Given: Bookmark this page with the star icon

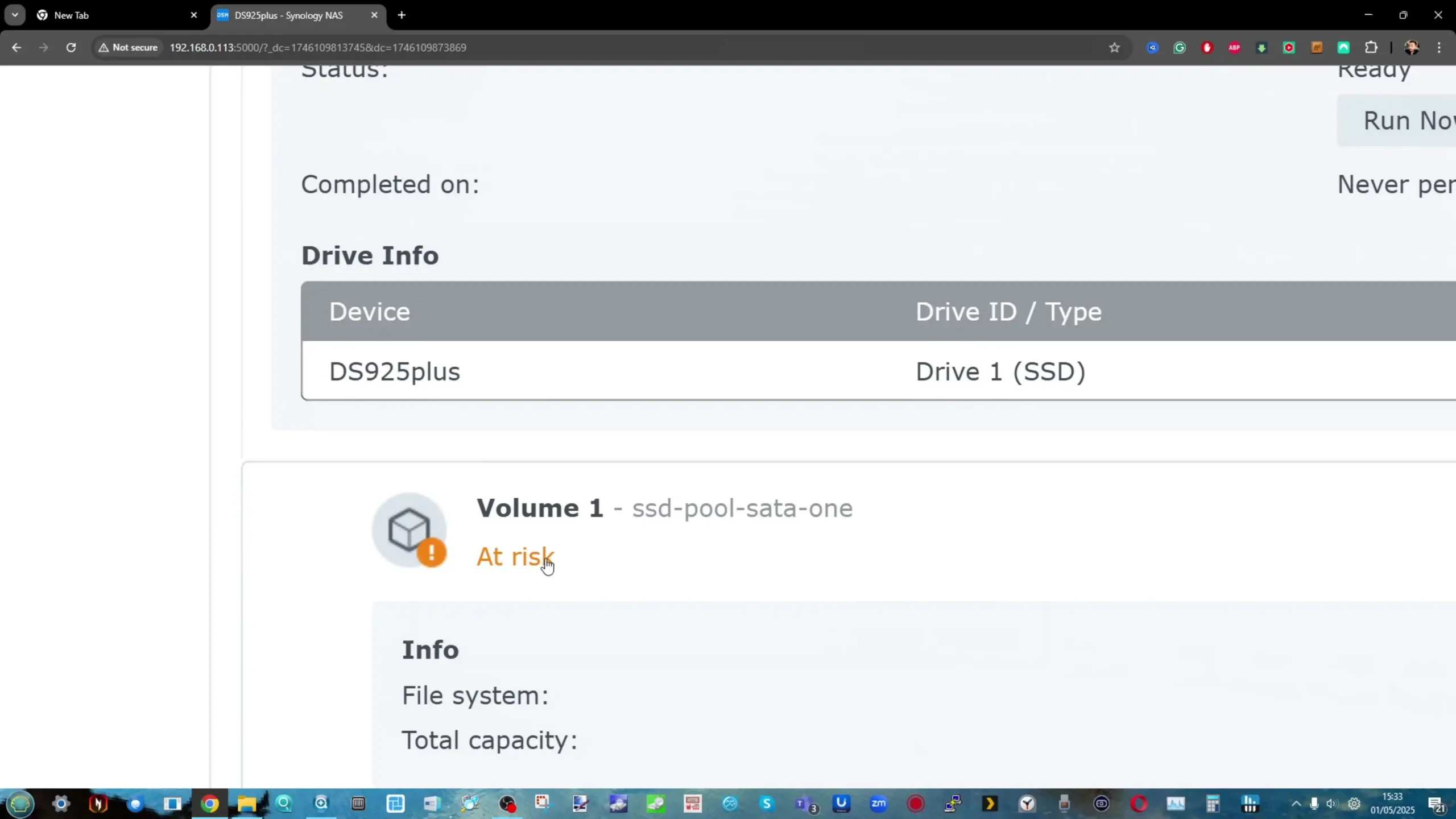Looking at the screenshot, I should point(1114,47).
